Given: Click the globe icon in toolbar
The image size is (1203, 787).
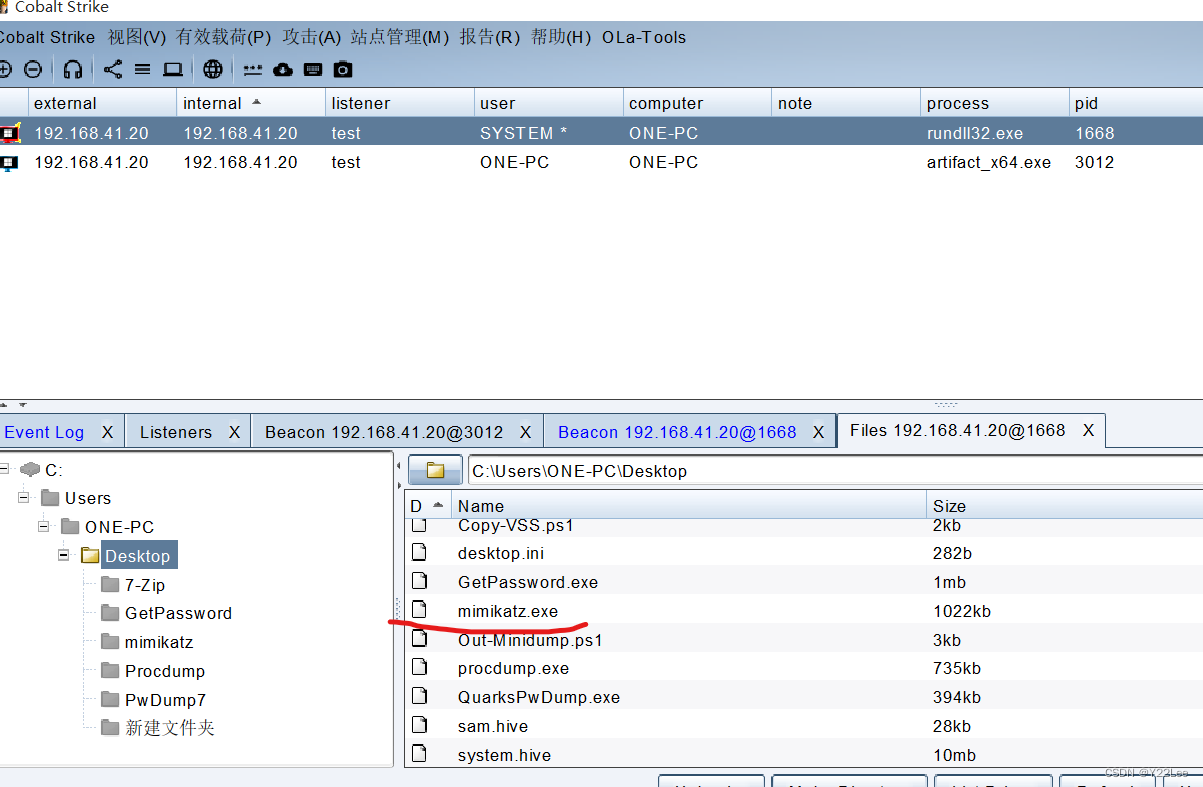Looking at the screenshot, I should point(213,69).
